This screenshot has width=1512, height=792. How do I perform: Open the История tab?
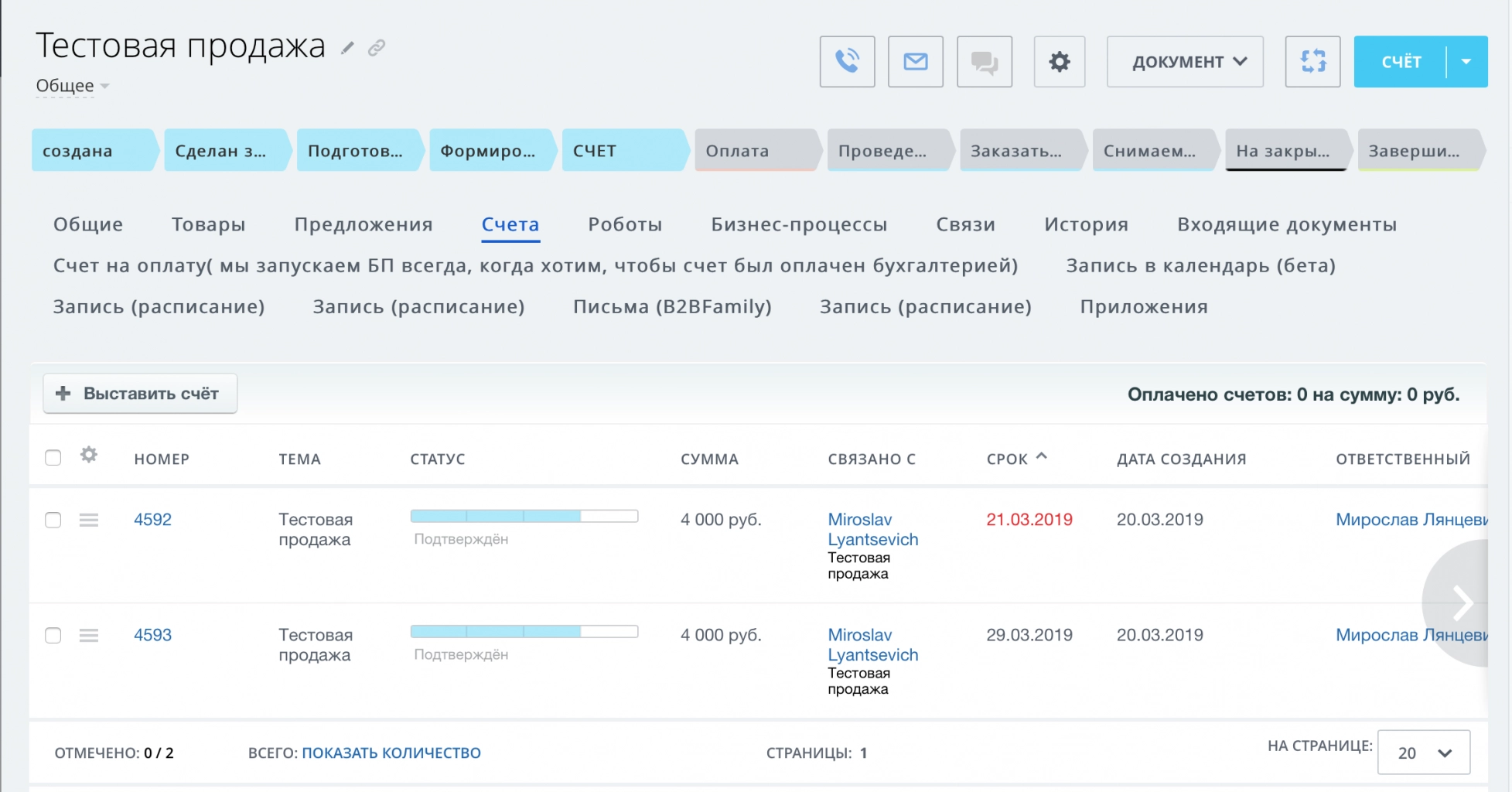1086,224
